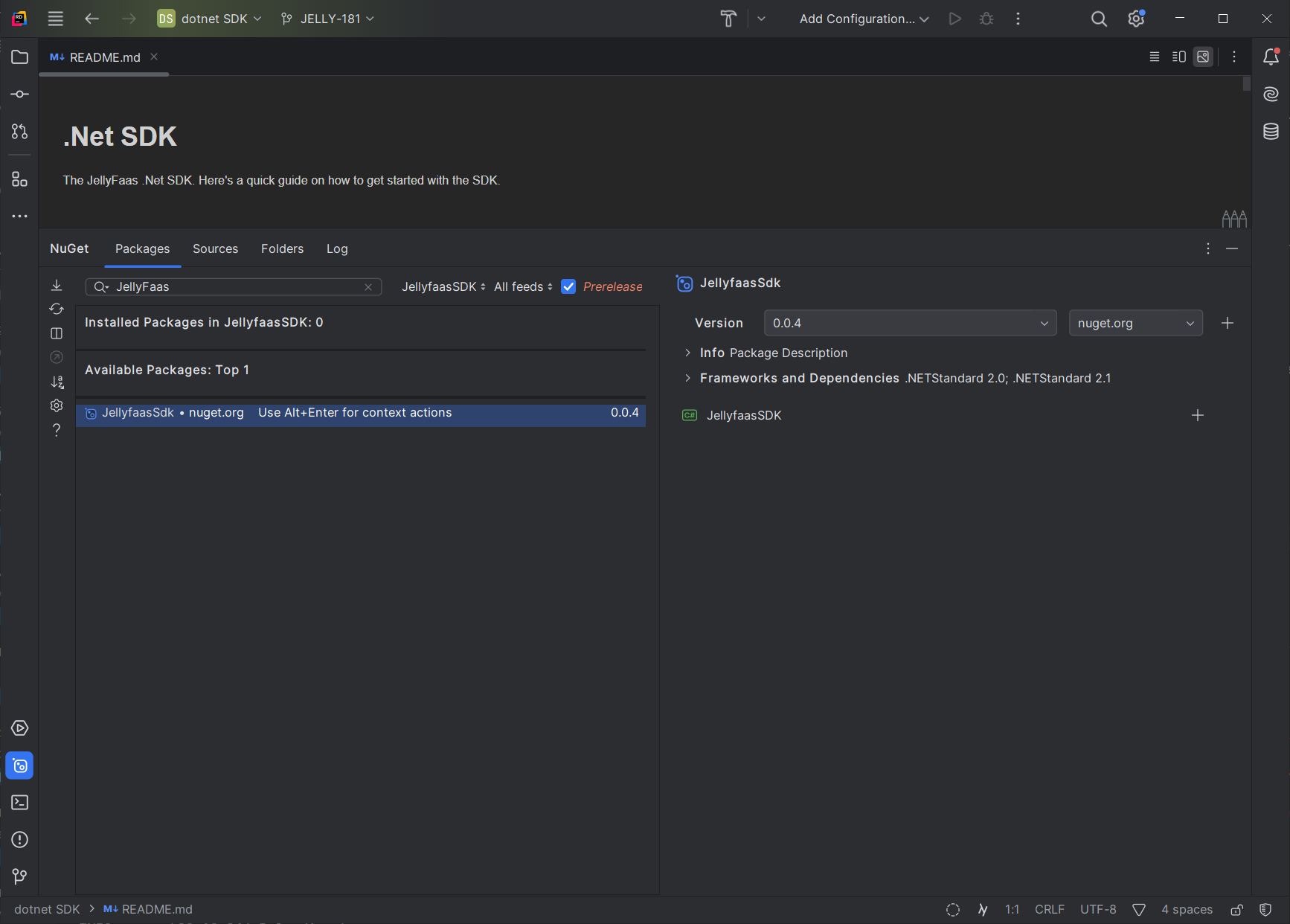
Task: Switch to Sources tab
Action: tap(216, 248)
